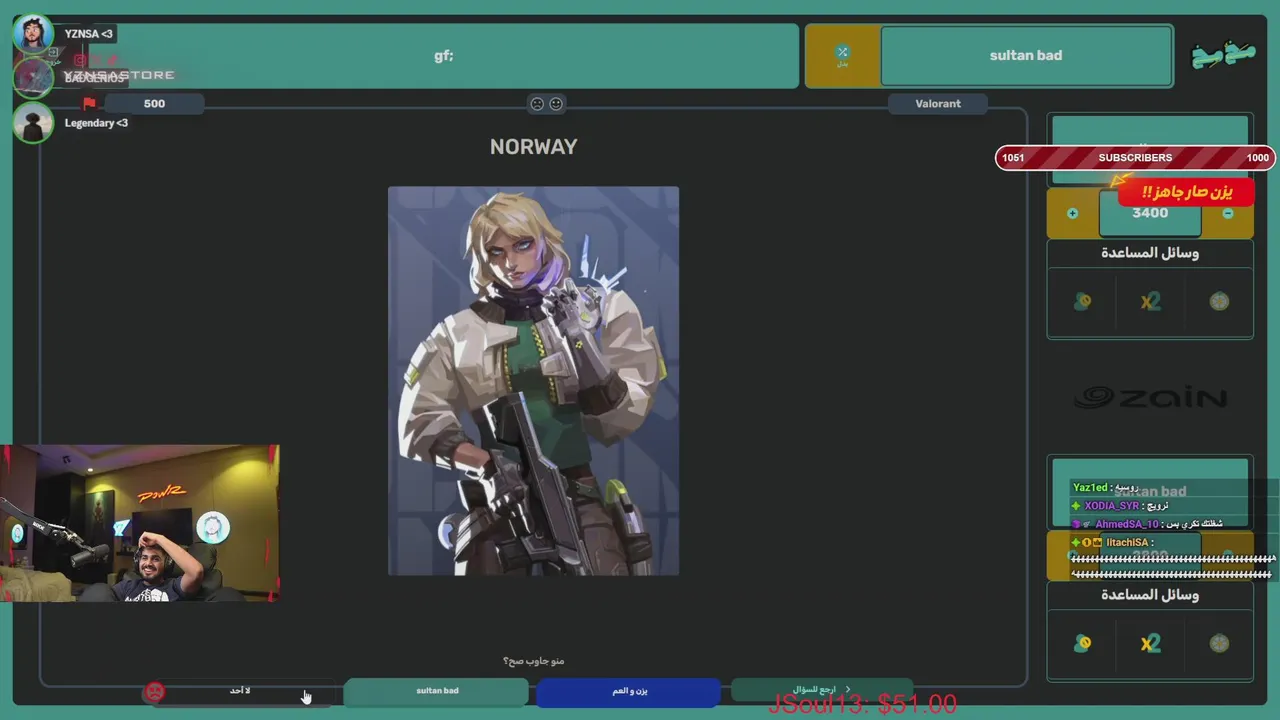This screenshot has width=1280, height=720.
Task: Click the IItachiSA chat username
Action: [1126, 542]
